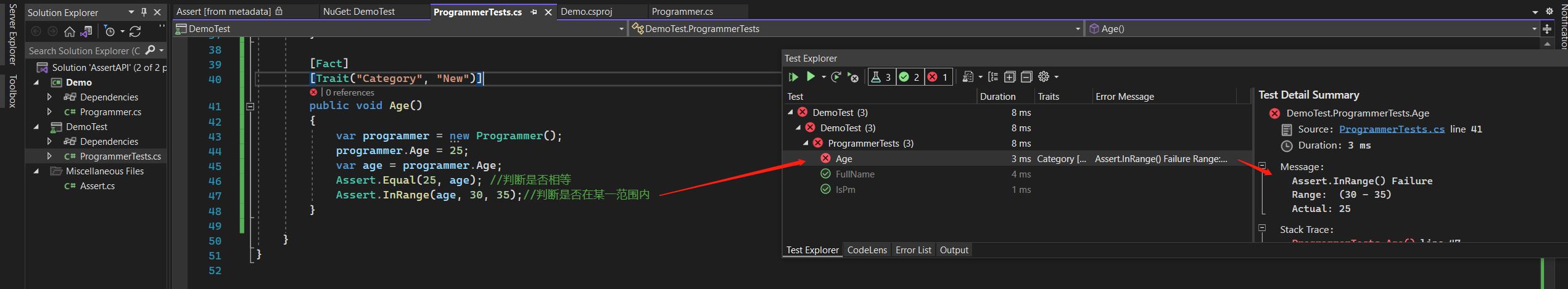The image size is (1568, 289).
Task: Run all tests in Test Explorer
Action: pos(793,77)
